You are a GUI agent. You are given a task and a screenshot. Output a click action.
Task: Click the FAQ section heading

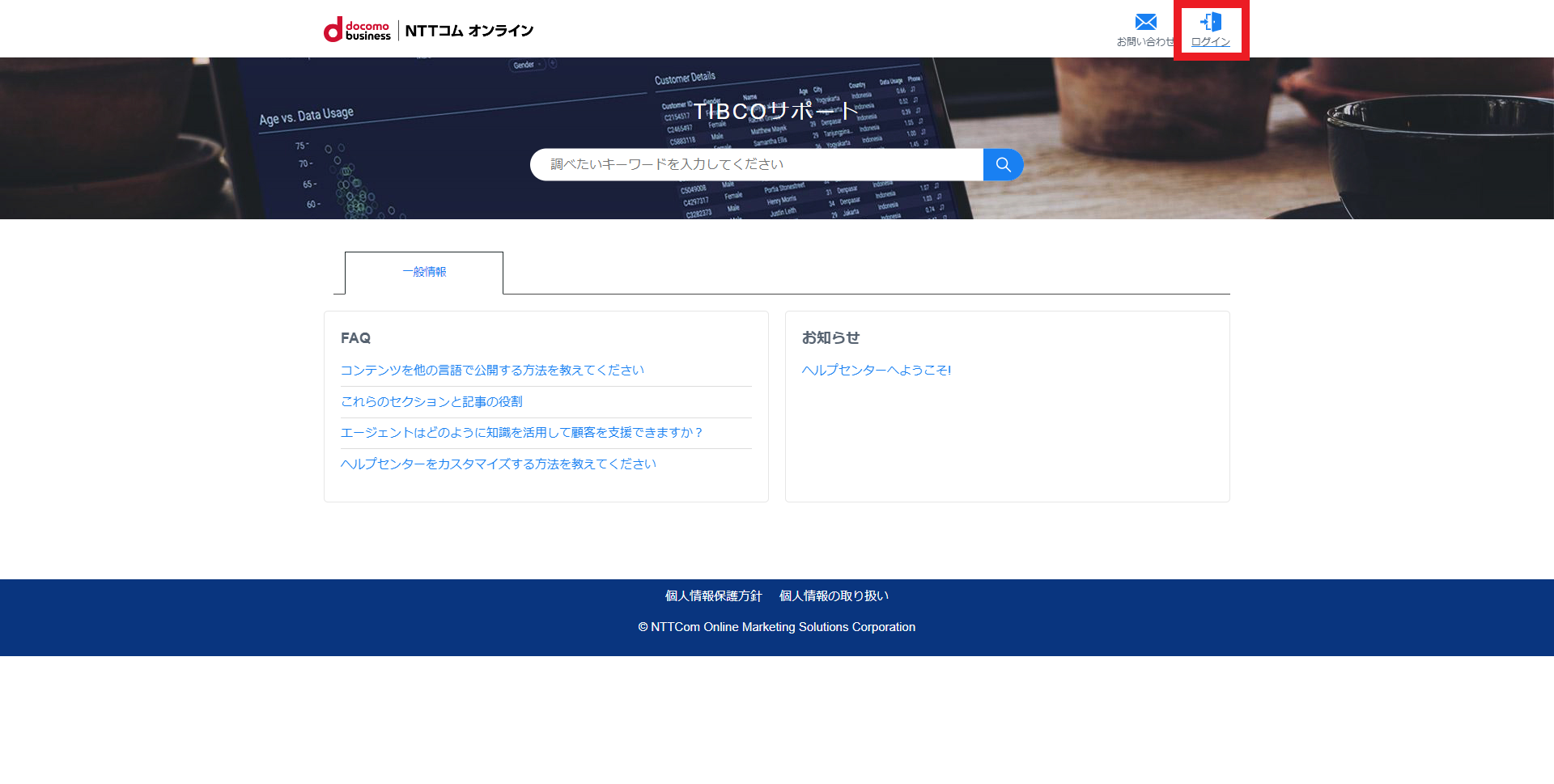355,338
